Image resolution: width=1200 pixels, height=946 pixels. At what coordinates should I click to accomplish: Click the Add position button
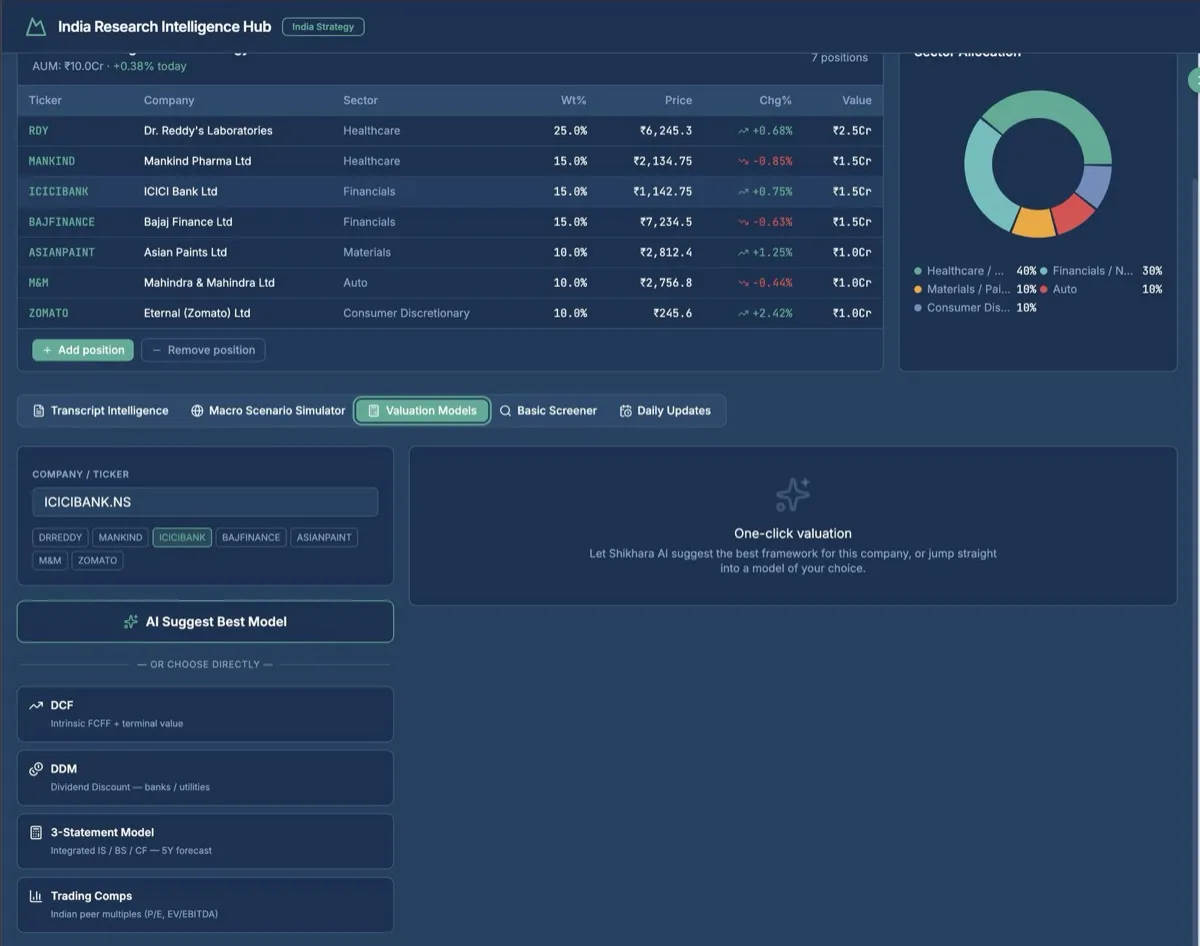[x=83, y=350]
